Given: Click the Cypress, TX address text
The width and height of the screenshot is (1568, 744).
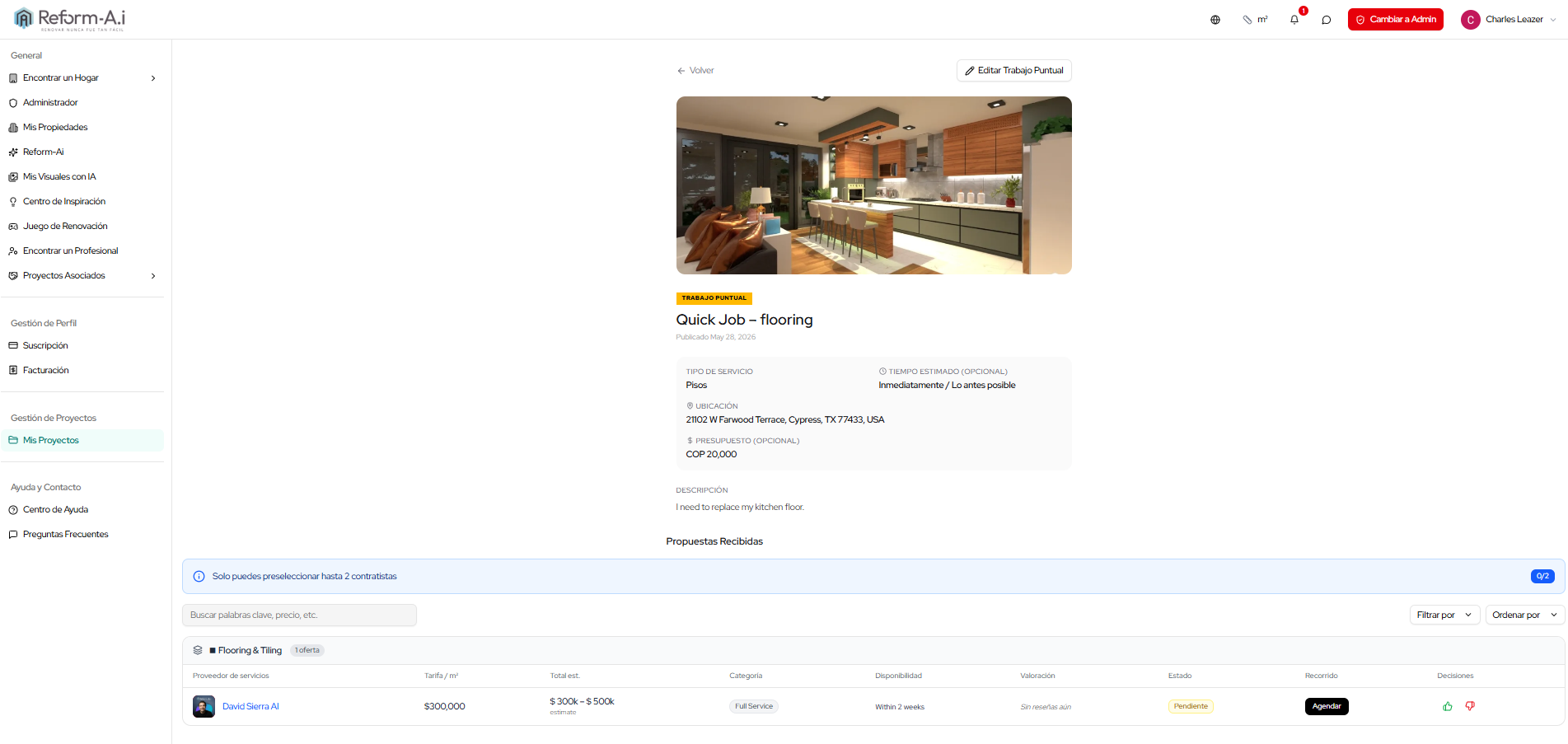Looking at the screenshot, I should pyautogui.click(x=785, y=420).
